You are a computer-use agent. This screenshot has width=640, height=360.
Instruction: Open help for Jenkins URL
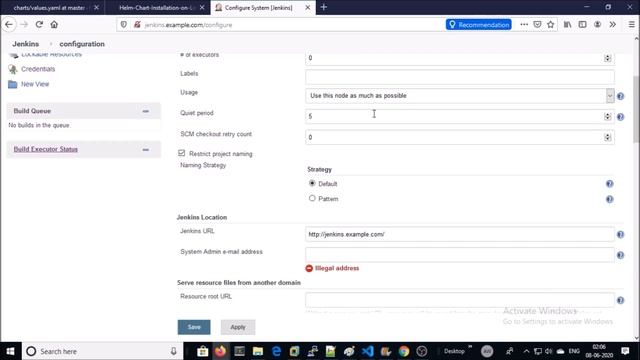pos(620,235)
